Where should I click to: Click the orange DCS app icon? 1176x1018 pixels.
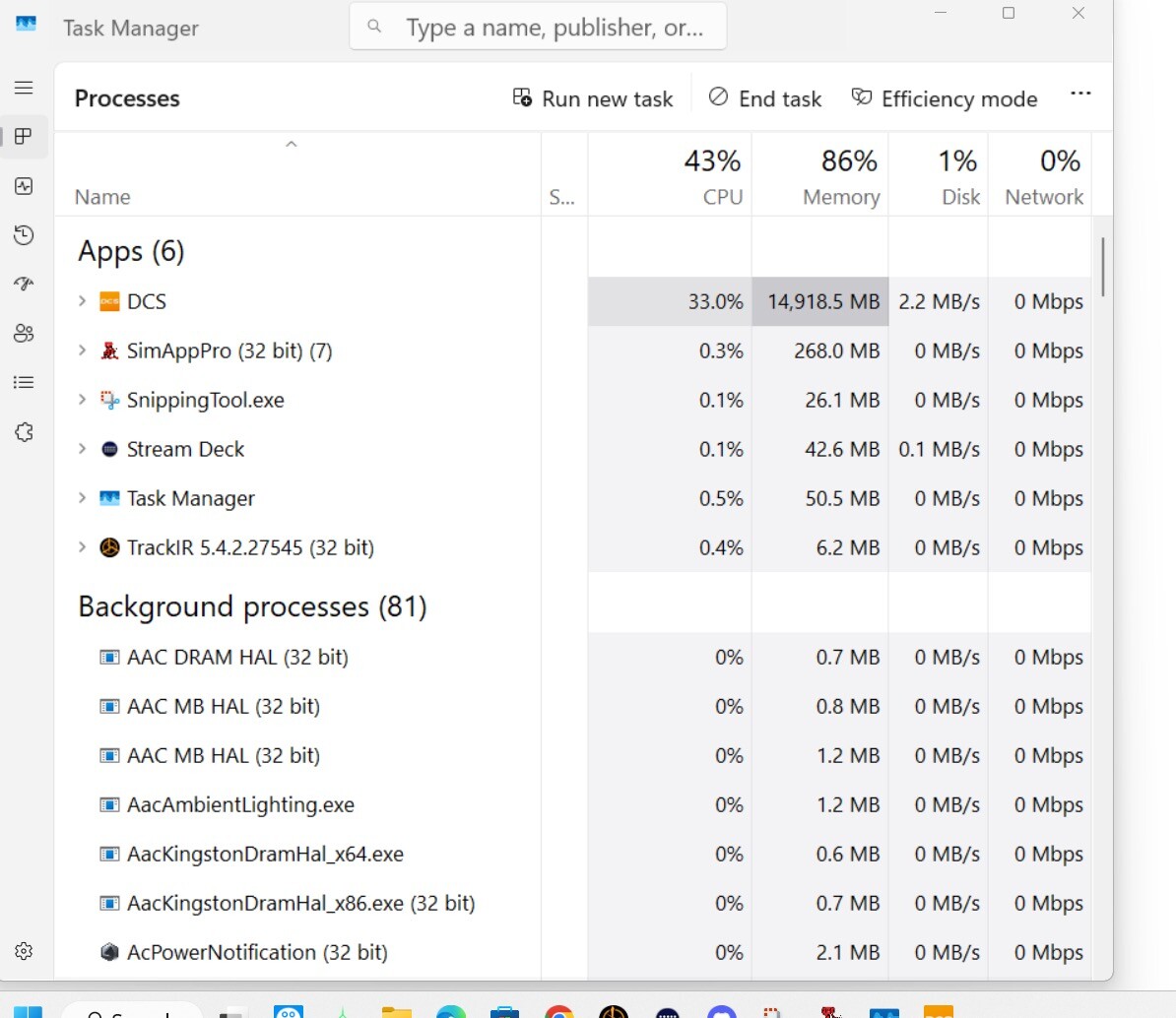[x=109, y=301]
